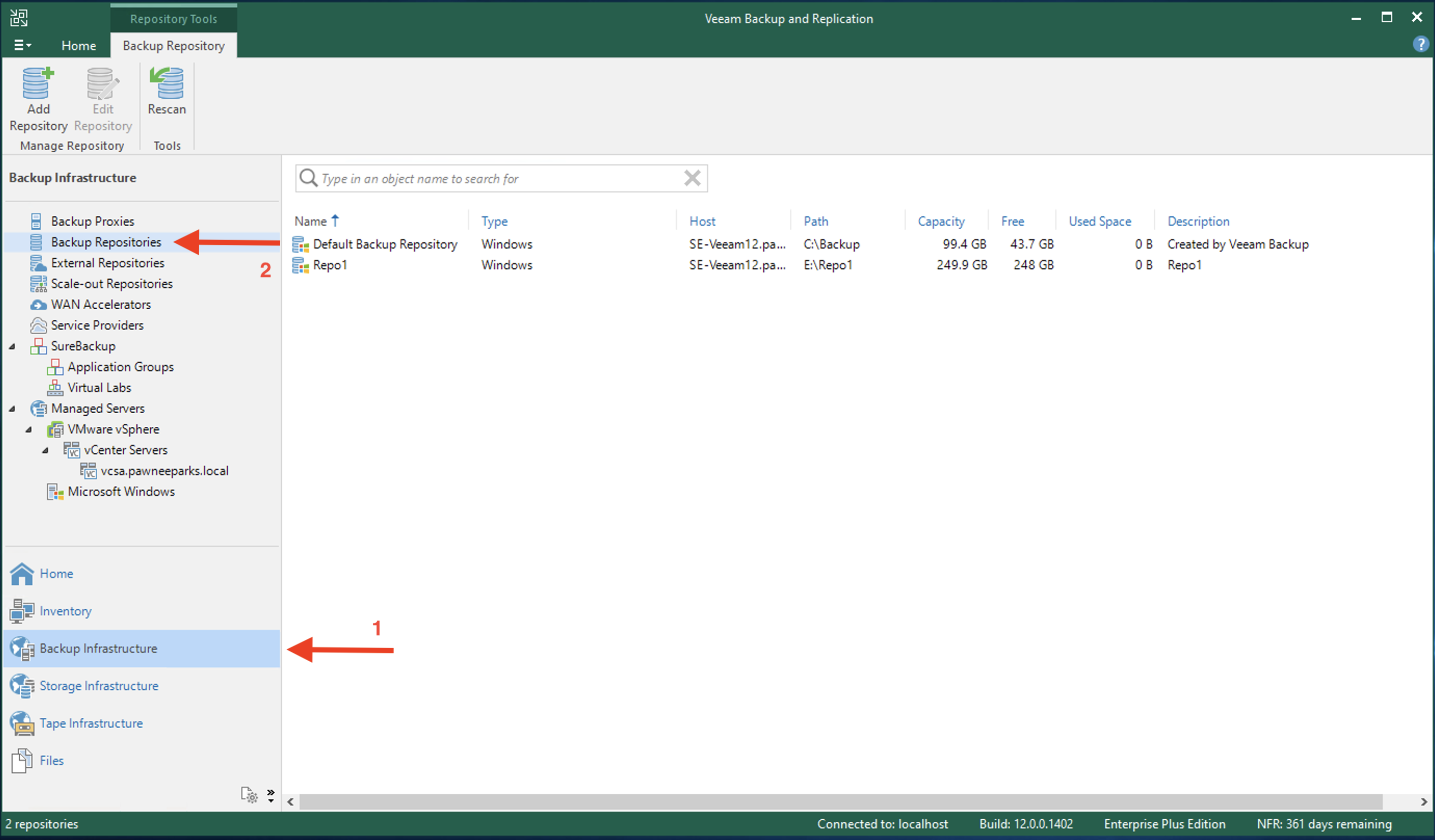This screenshot has height=840, width=1435.
Task: Click the Repository Tools contextual tab
Action: click(174, 19)
